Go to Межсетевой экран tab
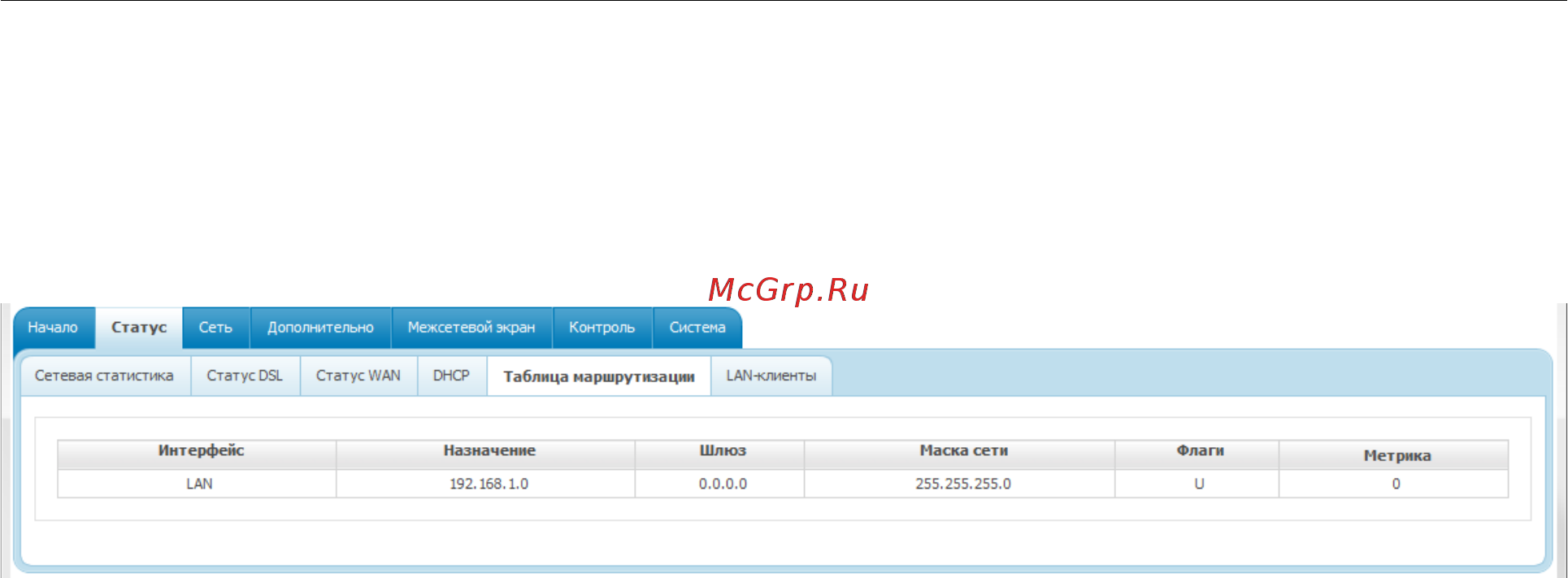Viewport: 1568px width, 578px height. point(471,328)
